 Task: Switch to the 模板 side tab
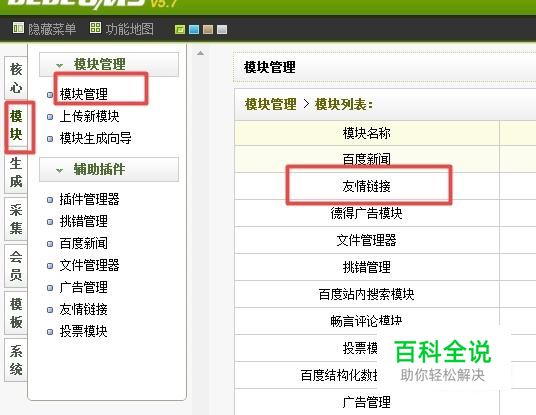(x=16, y=313)
